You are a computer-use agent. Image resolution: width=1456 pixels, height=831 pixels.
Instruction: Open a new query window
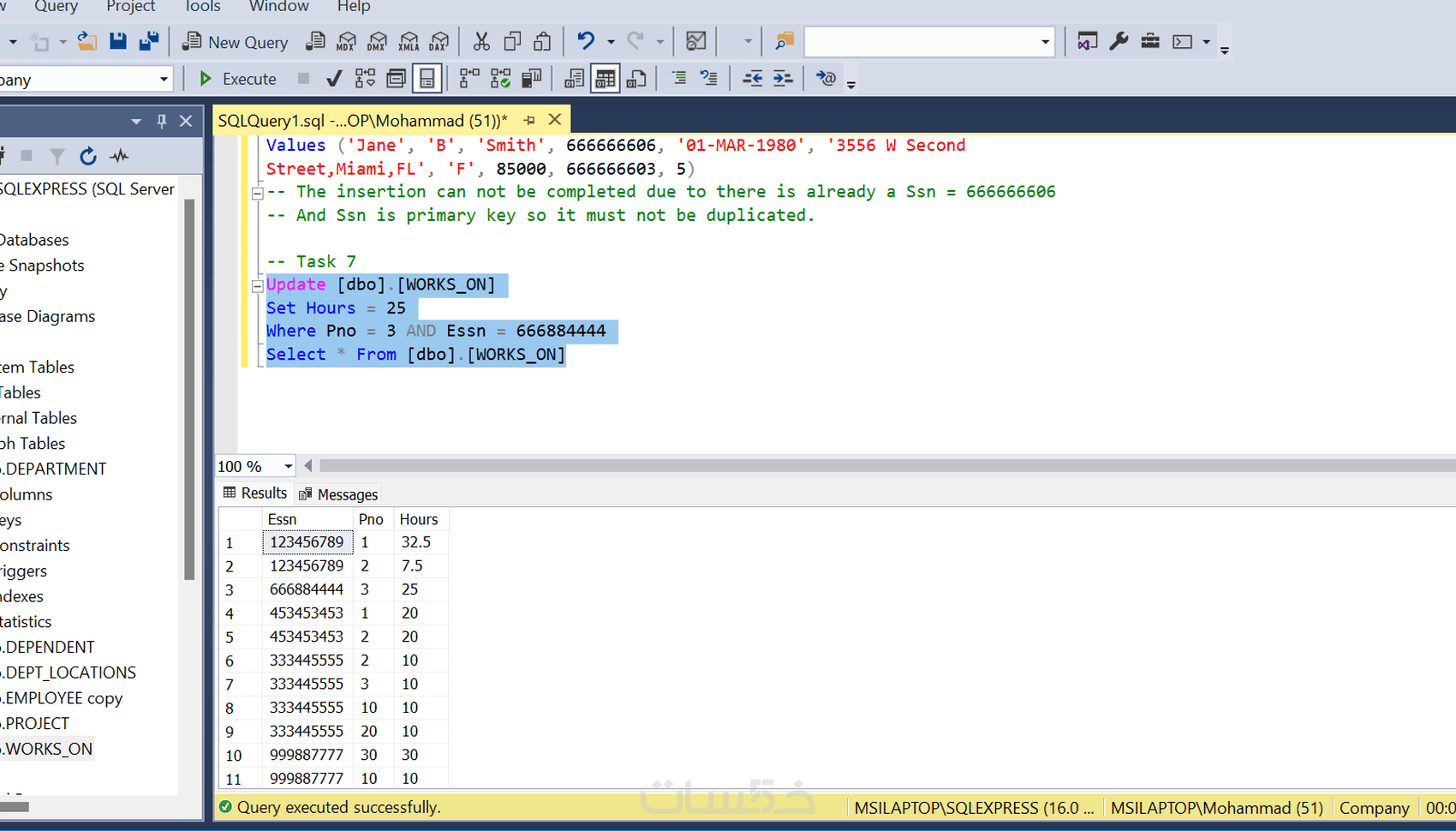[235, 41]
